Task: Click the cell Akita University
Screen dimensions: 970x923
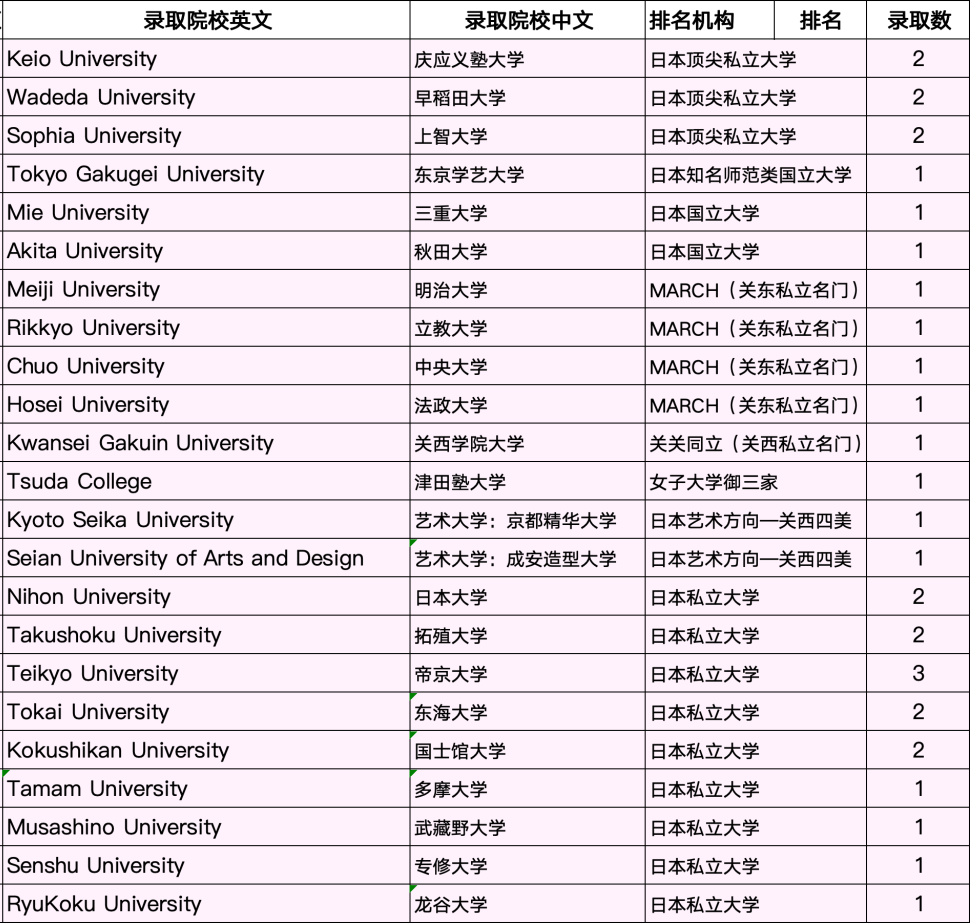Action: click(206, 251)
